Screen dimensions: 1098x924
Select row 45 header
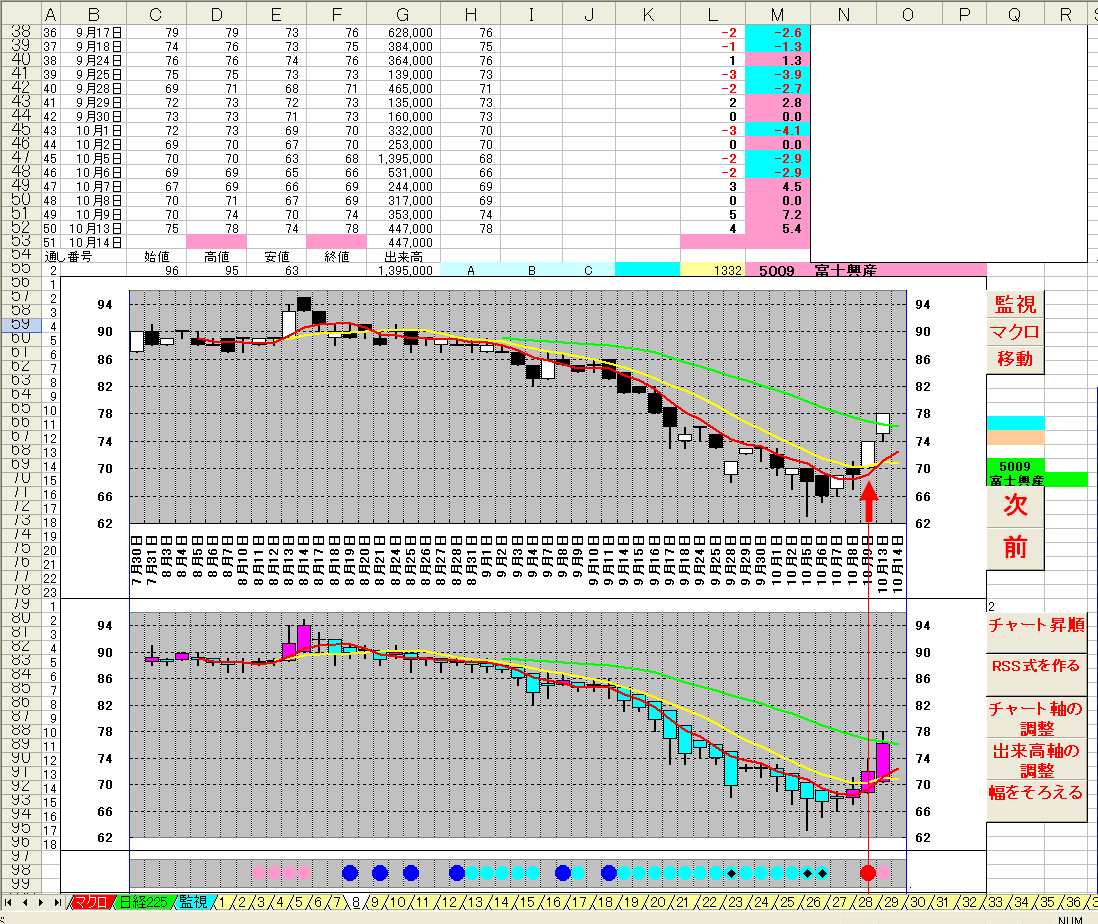tap(21, 130)
